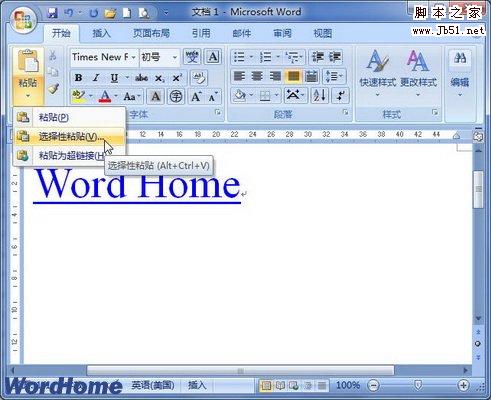Toggle underline formatting
The height and width of the screenshot is (400, 491).
tap(114, 78)
